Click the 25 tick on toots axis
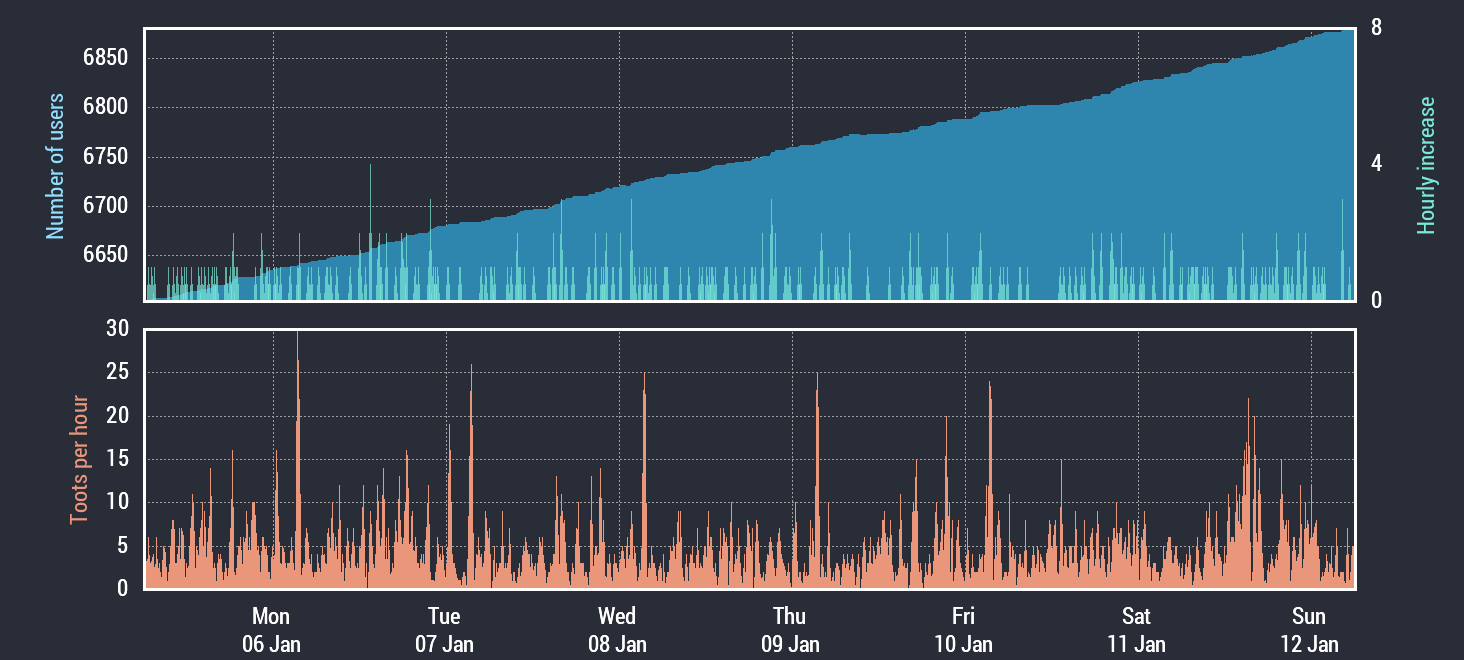Viewport: 1464px width, 660px height. coord(117,373)
